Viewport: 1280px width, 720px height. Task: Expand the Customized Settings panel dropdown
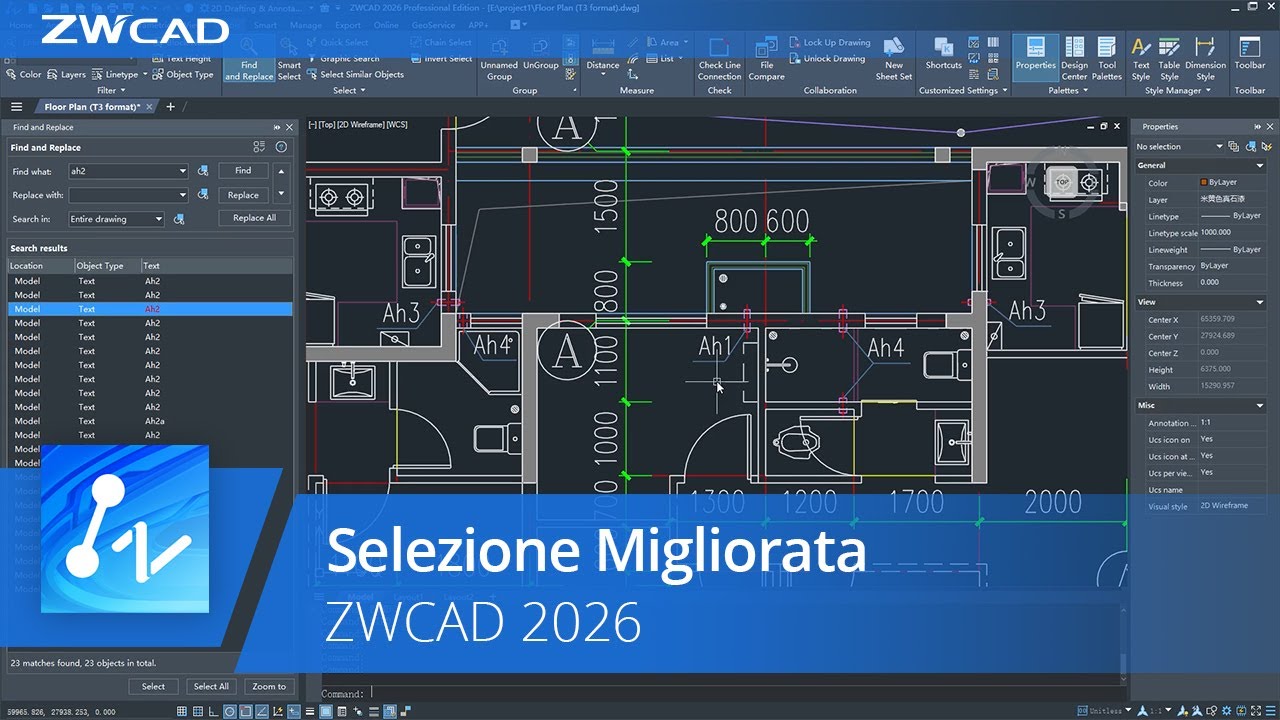click(x=963, y=90)
